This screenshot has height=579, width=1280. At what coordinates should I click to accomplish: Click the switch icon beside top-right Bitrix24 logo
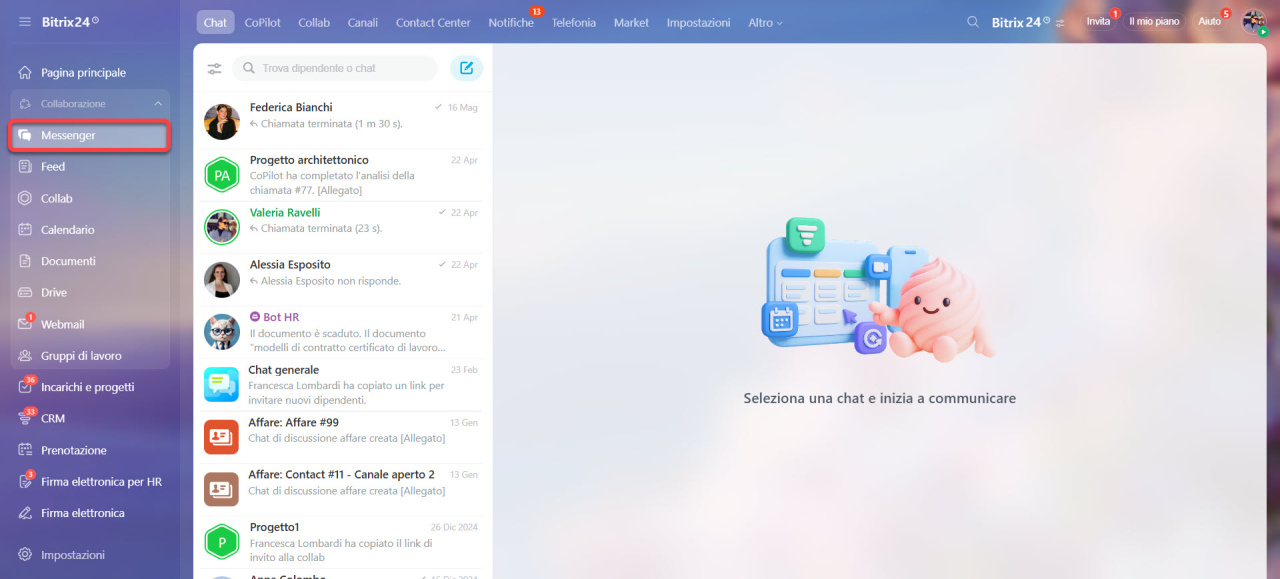point(1060,22)
